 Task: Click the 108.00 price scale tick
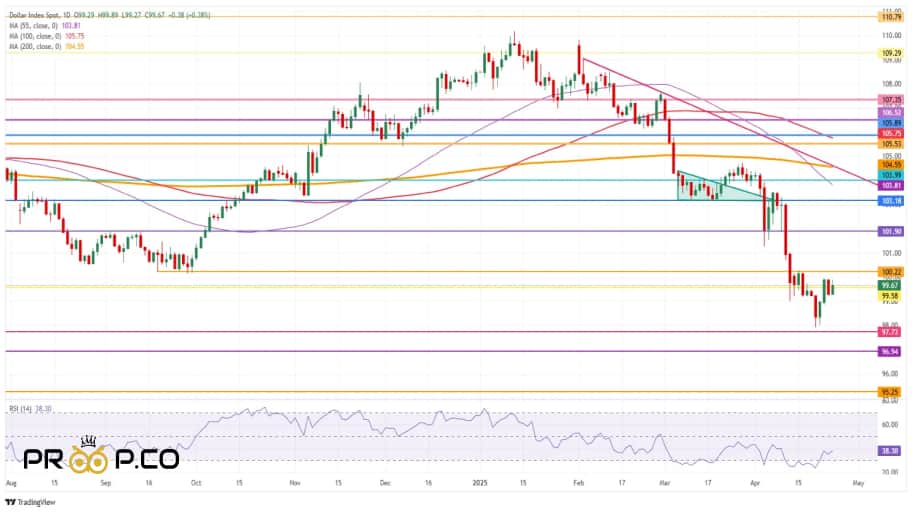coord(891,84)
